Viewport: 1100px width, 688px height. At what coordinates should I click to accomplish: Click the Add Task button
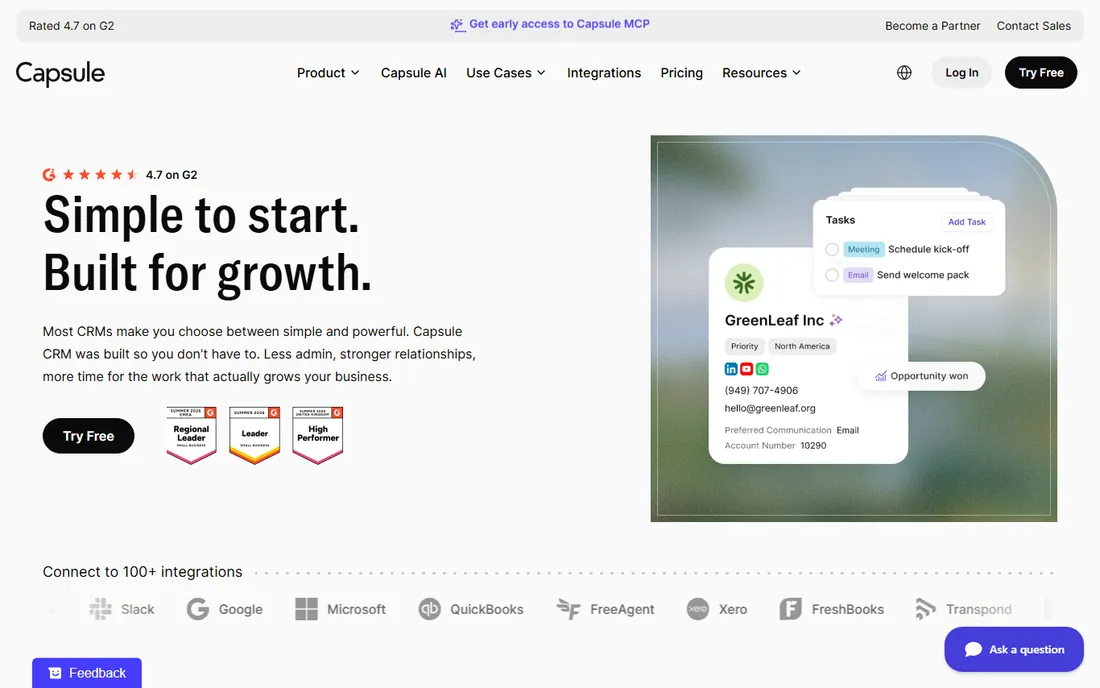click(967, 222)
